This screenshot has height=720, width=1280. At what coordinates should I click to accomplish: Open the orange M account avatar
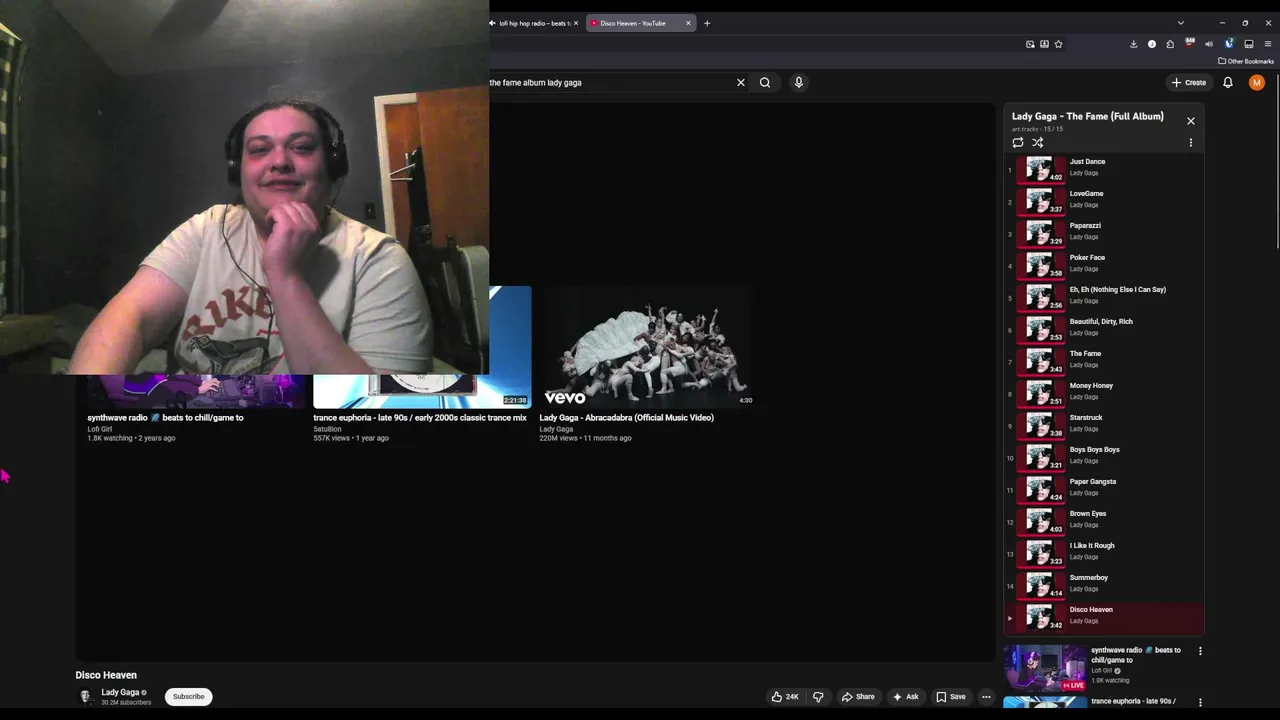click(1257, 83)
